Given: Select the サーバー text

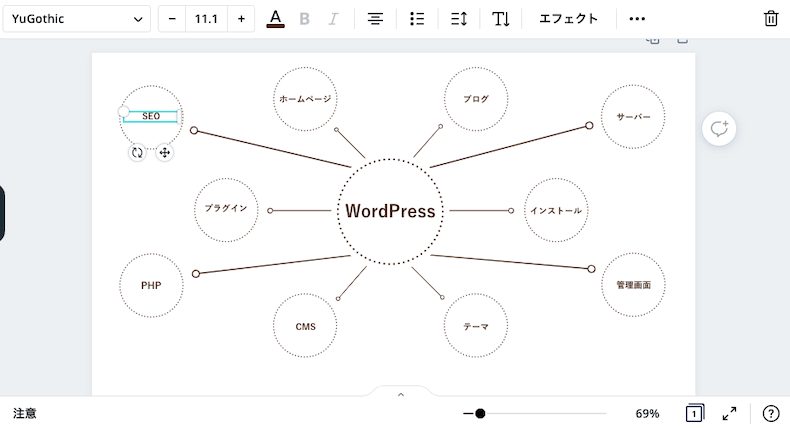Looking at the screenshot, I should (633, 117).
